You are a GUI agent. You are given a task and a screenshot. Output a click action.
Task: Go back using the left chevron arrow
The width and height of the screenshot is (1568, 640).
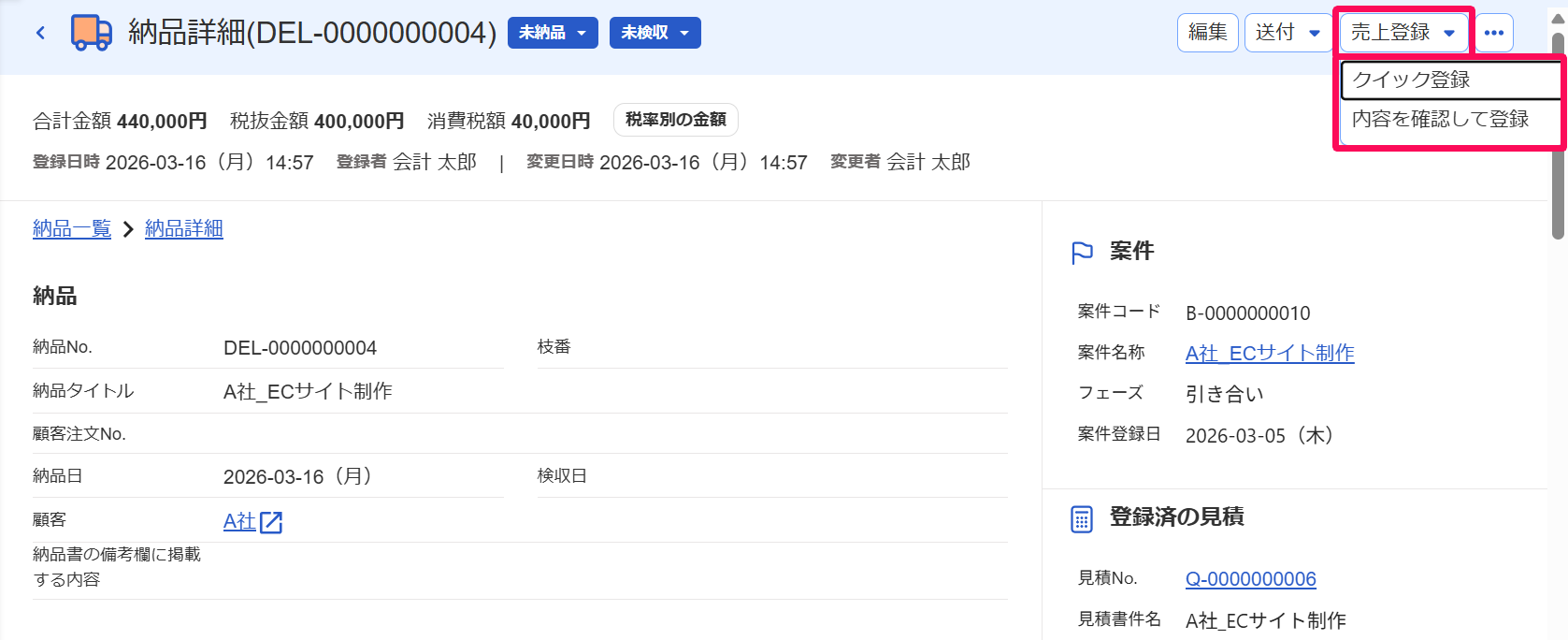click(40, 33)
